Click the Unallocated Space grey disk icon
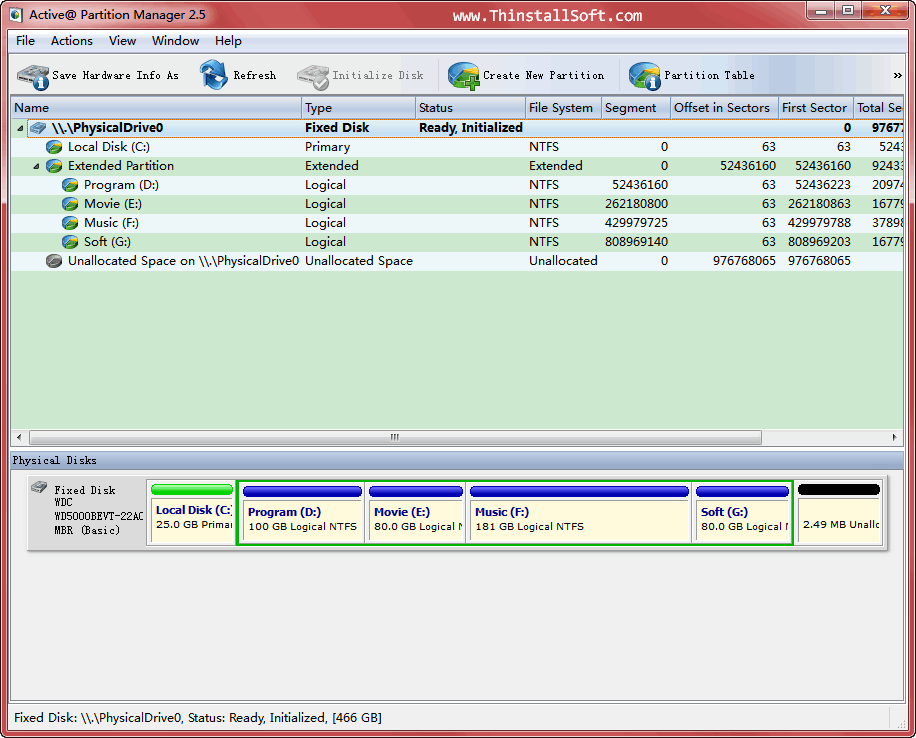 pyautogui.click(x=54, y=261)
